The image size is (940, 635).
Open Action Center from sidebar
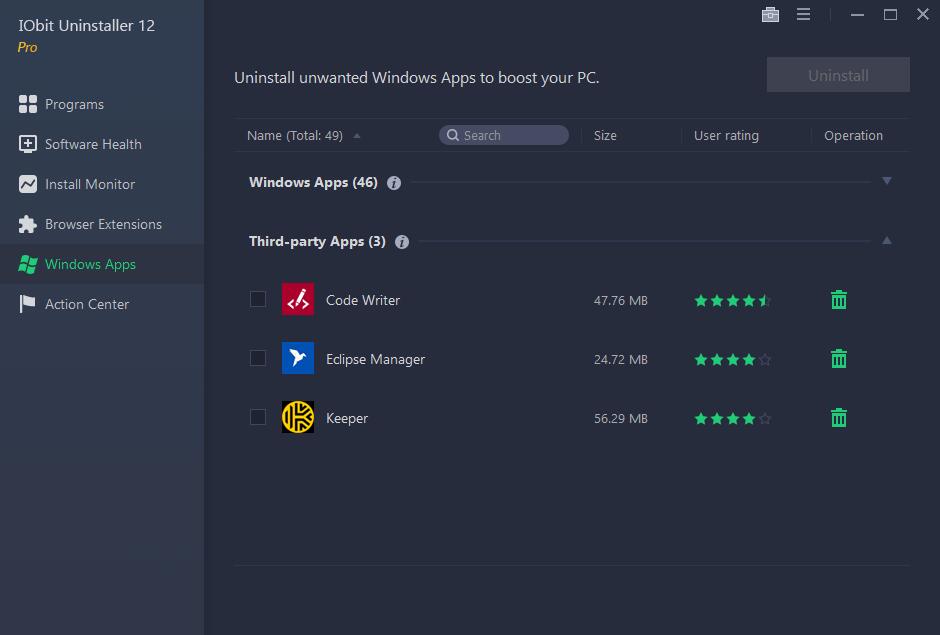tap(87, 304)
